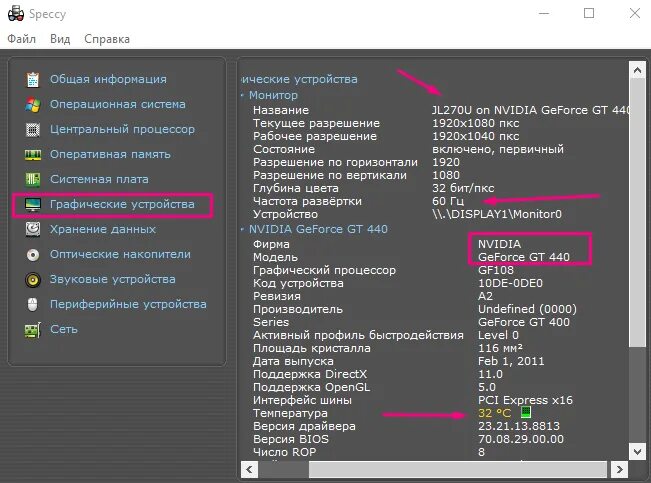651x483 pixels.
Task: Click the horizontal scrollbar thumb
Action: pos(458,469)
